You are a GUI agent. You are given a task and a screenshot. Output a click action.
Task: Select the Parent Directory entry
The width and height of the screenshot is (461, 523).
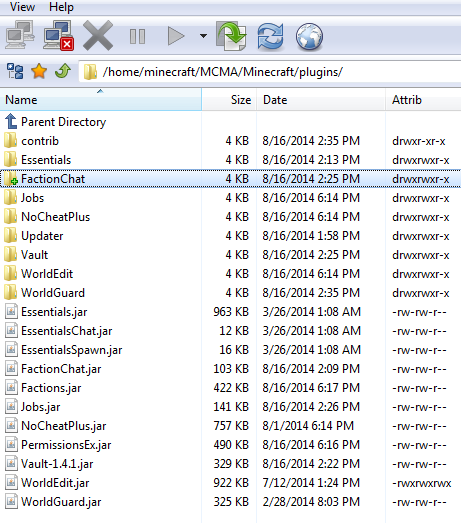(x=63, y=122)
